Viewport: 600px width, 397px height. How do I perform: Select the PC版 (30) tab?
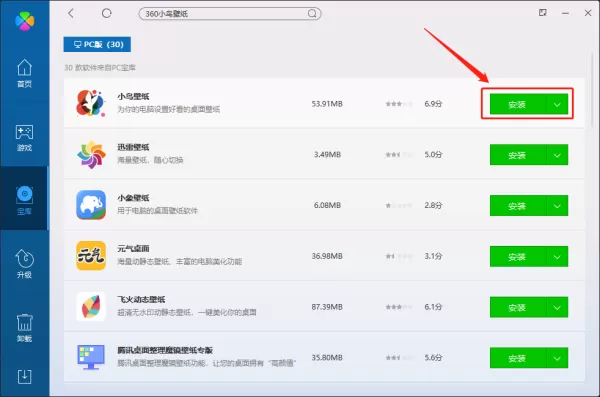[97, 44]
